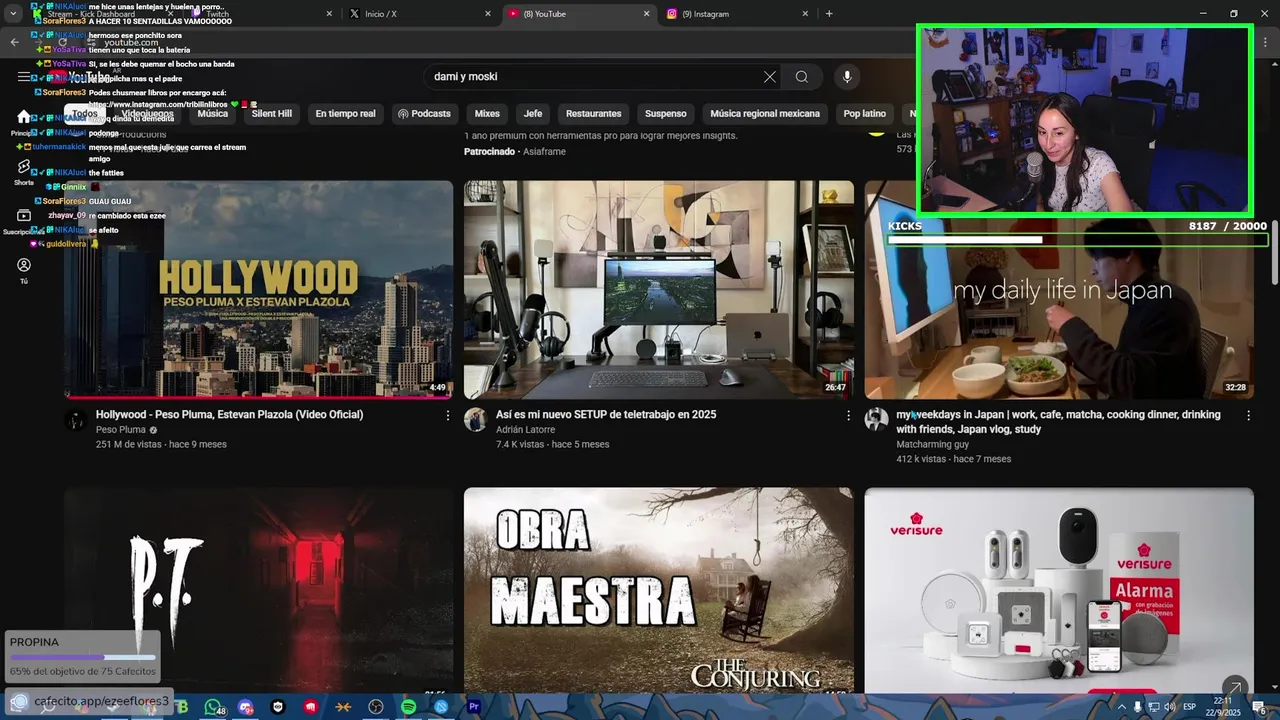The width and height of the screenshot is (1280, 720).
Task: Click the Asiaframe sponsor link
Action: pyautogui.click(x=543, y=152)
